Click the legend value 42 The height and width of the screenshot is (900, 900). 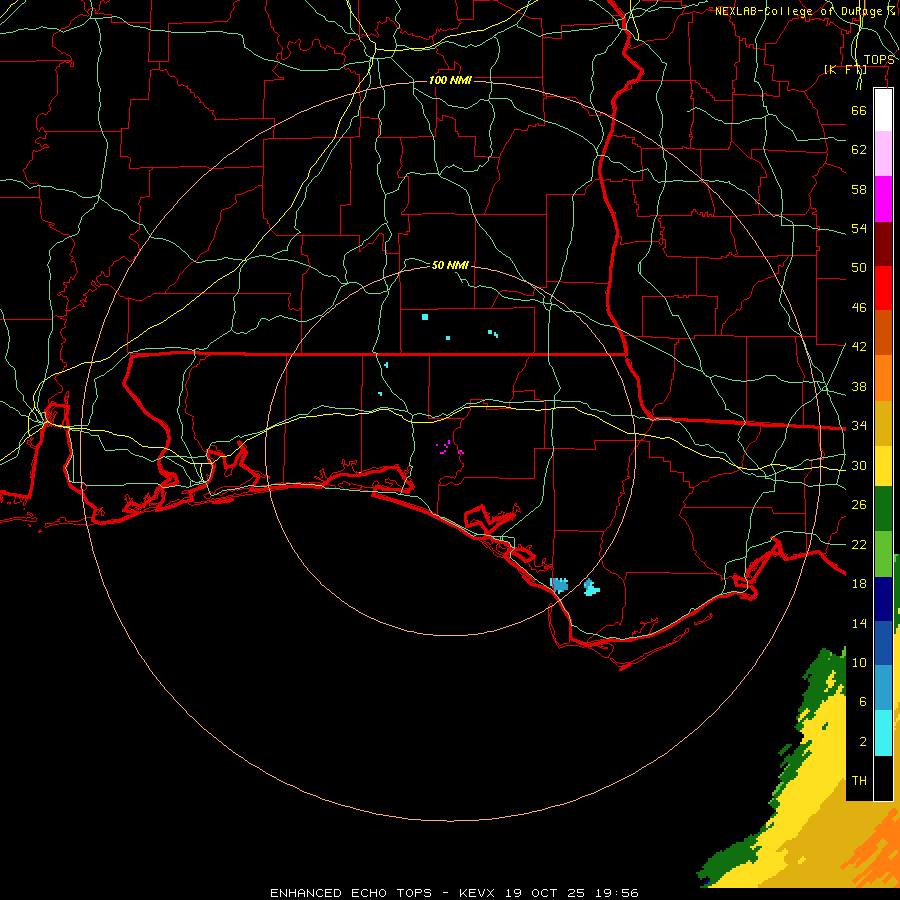tap(859, 347)
